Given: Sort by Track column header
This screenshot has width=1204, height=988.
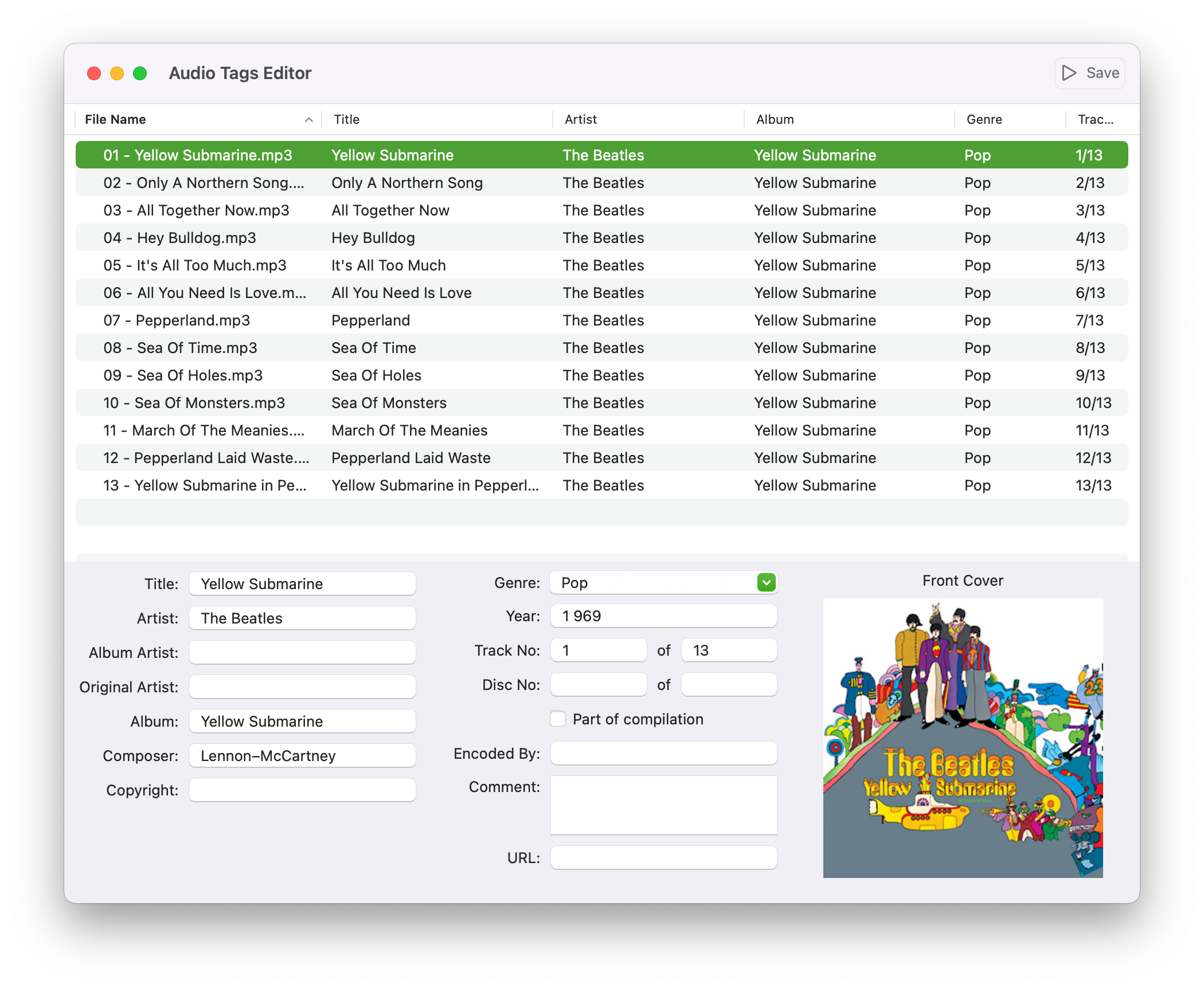Looking at the screenshot, I should 1096,119.
